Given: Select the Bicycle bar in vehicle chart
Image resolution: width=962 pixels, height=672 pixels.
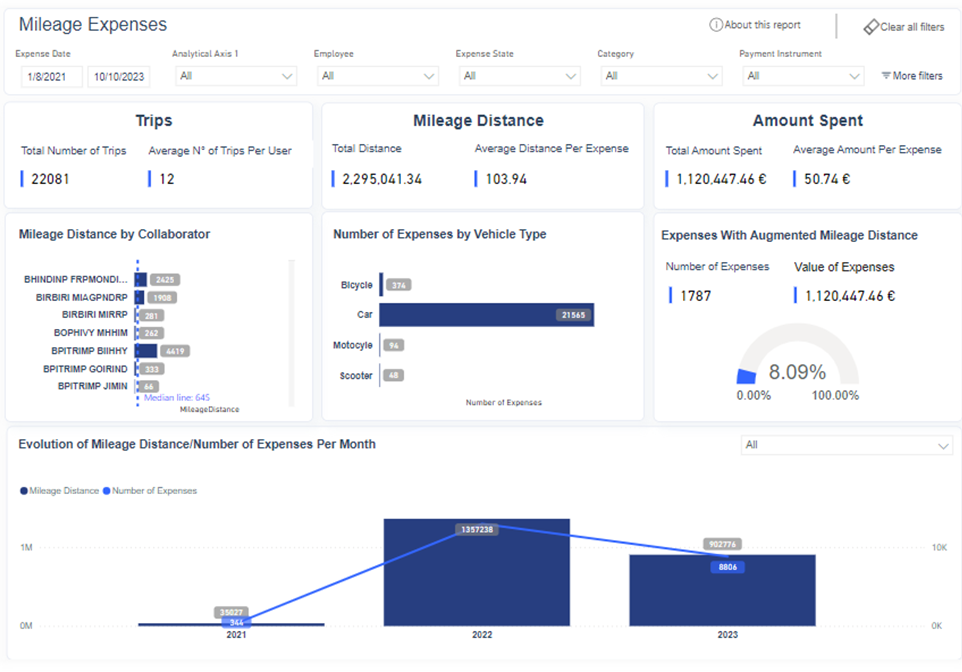Looking at the screenshot, I should click(x=382, y=285).
